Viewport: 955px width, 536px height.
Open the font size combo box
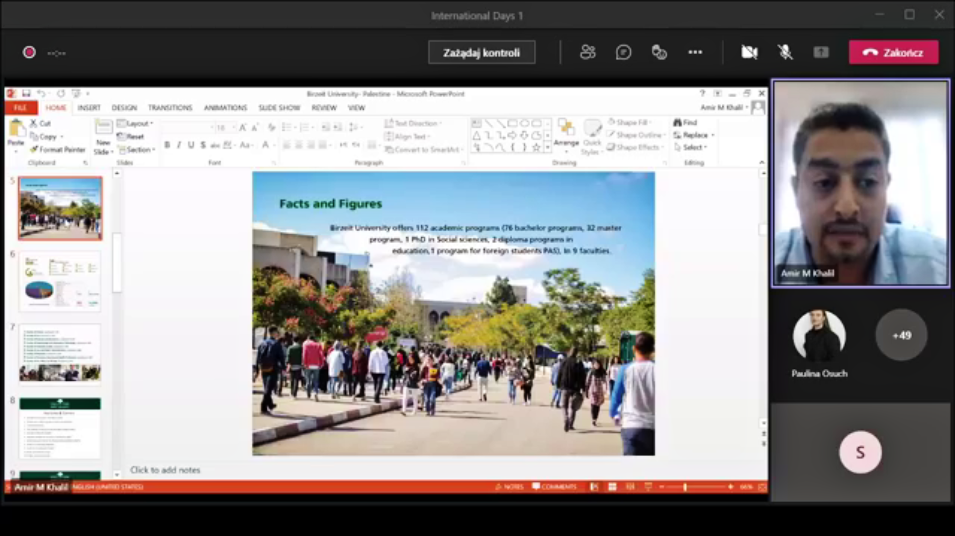click(x=225, y=127)
